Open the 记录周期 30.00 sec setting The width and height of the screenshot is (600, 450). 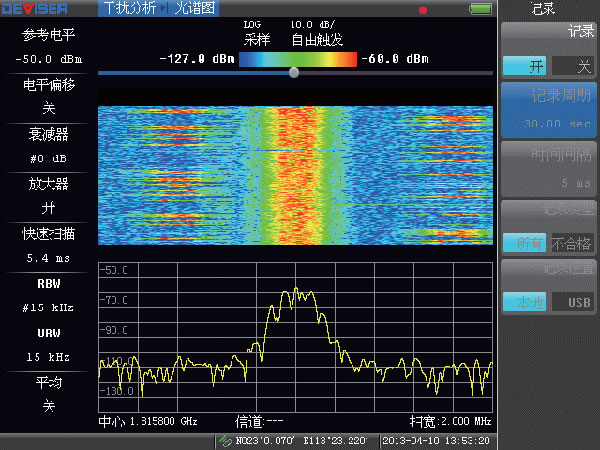point(547,110)
